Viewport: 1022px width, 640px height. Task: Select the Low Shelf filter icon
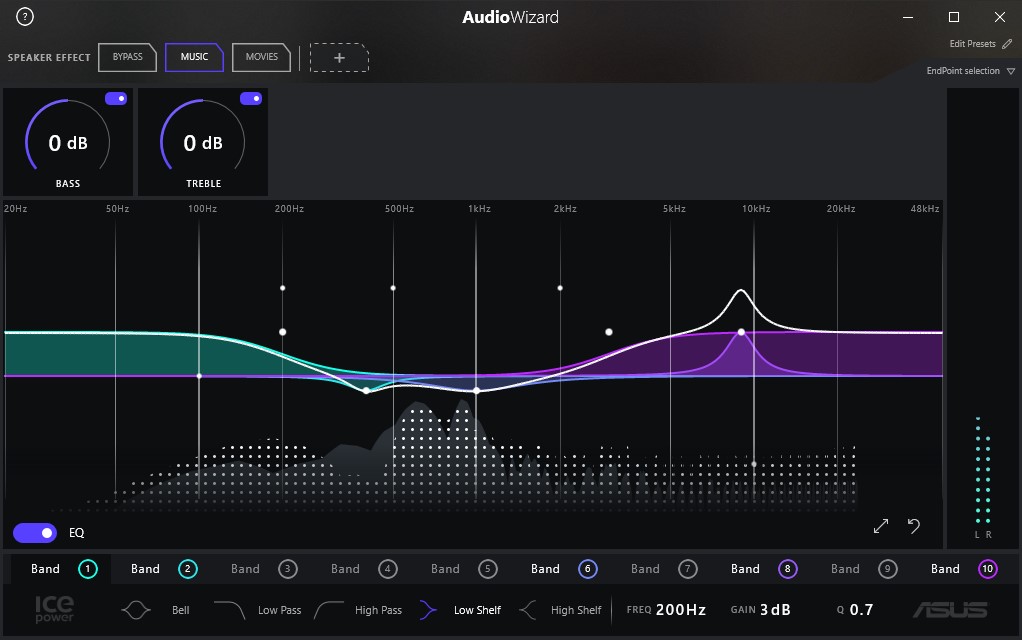pyautogui.click(x=429, y=610)
